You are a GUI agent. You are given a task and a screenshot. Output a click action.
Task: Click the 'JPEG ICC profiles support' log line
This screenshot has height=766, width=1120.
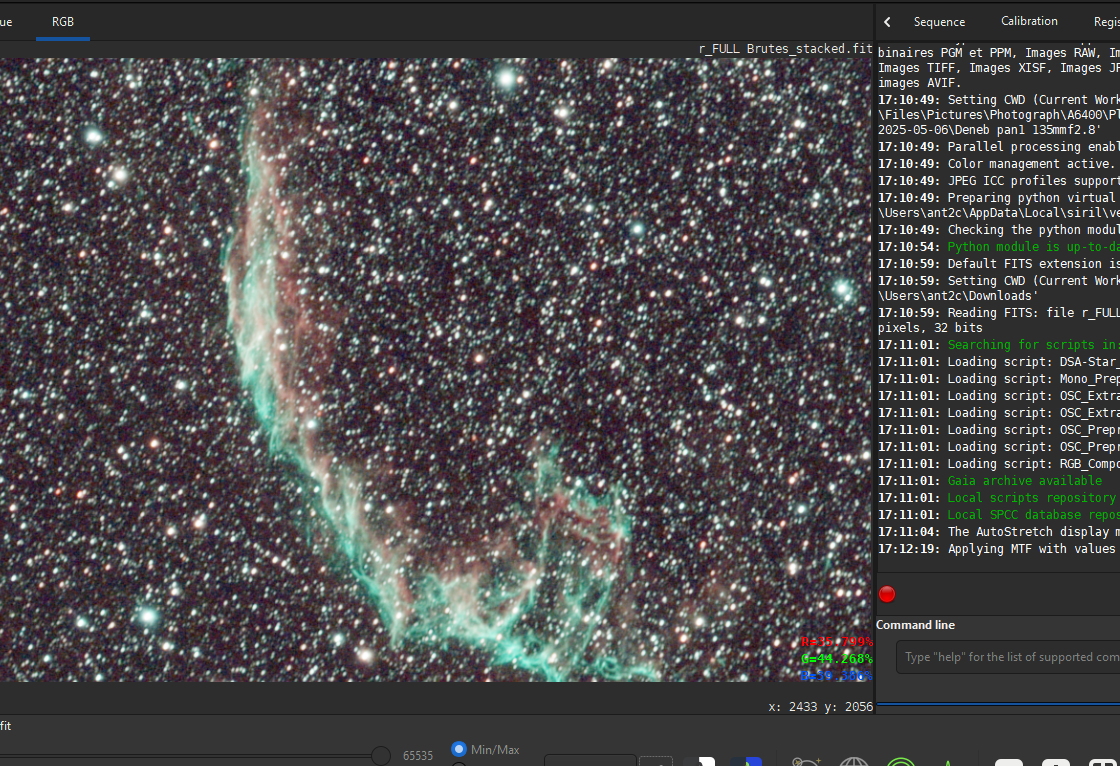coord(999,181)
